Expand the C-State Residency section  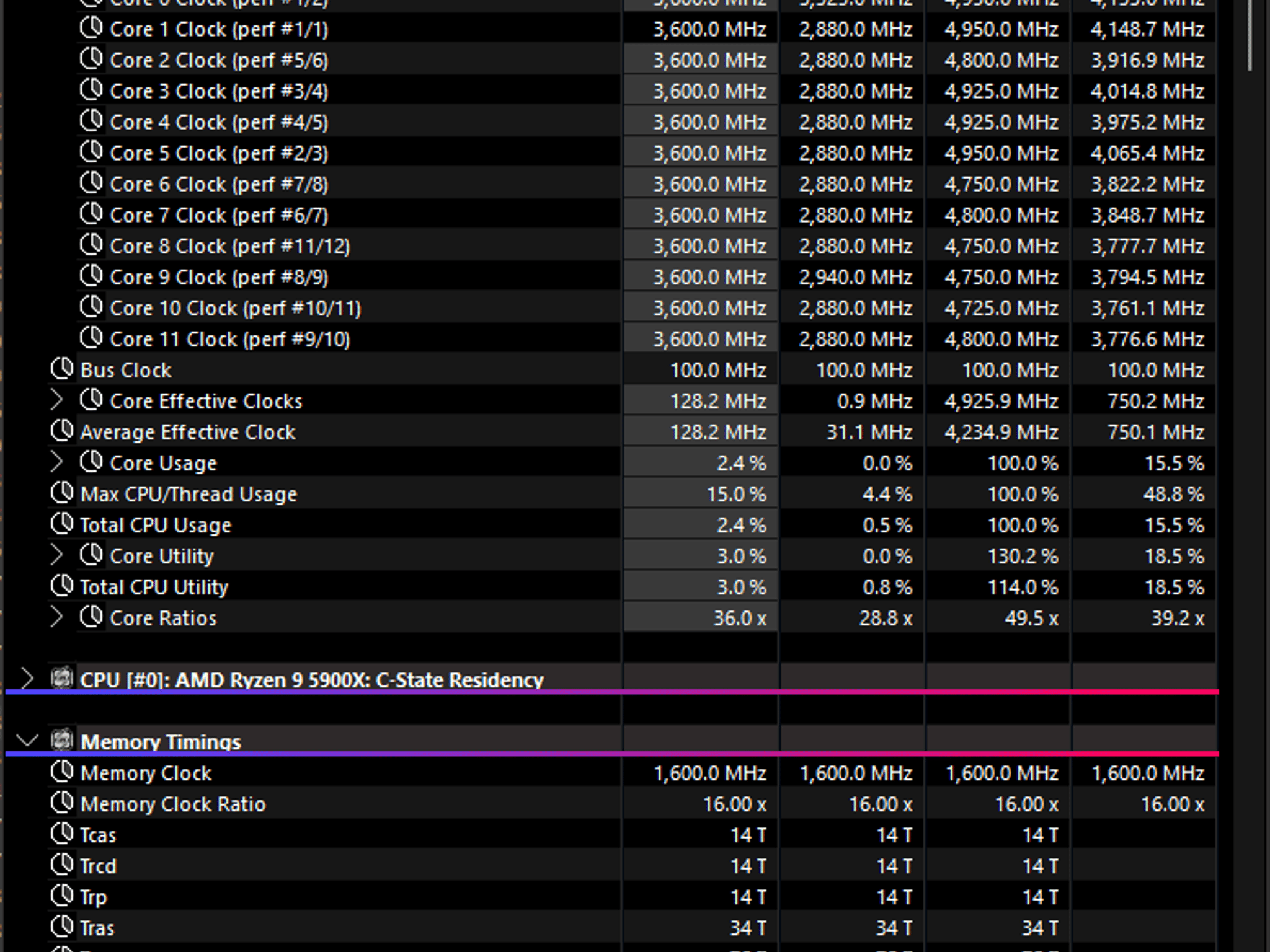tap(27, 679)
